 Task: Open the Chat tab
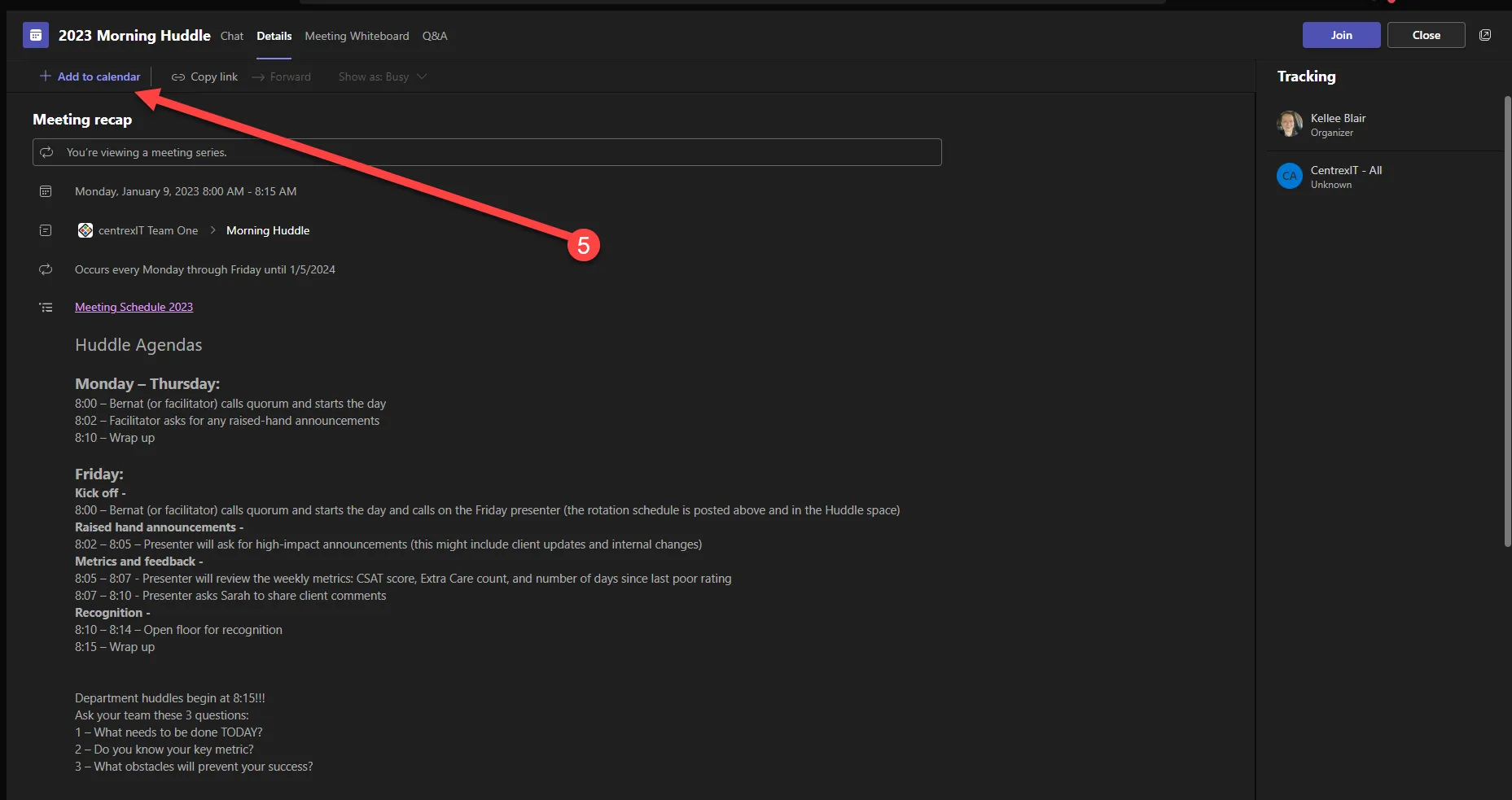[232, 36]
